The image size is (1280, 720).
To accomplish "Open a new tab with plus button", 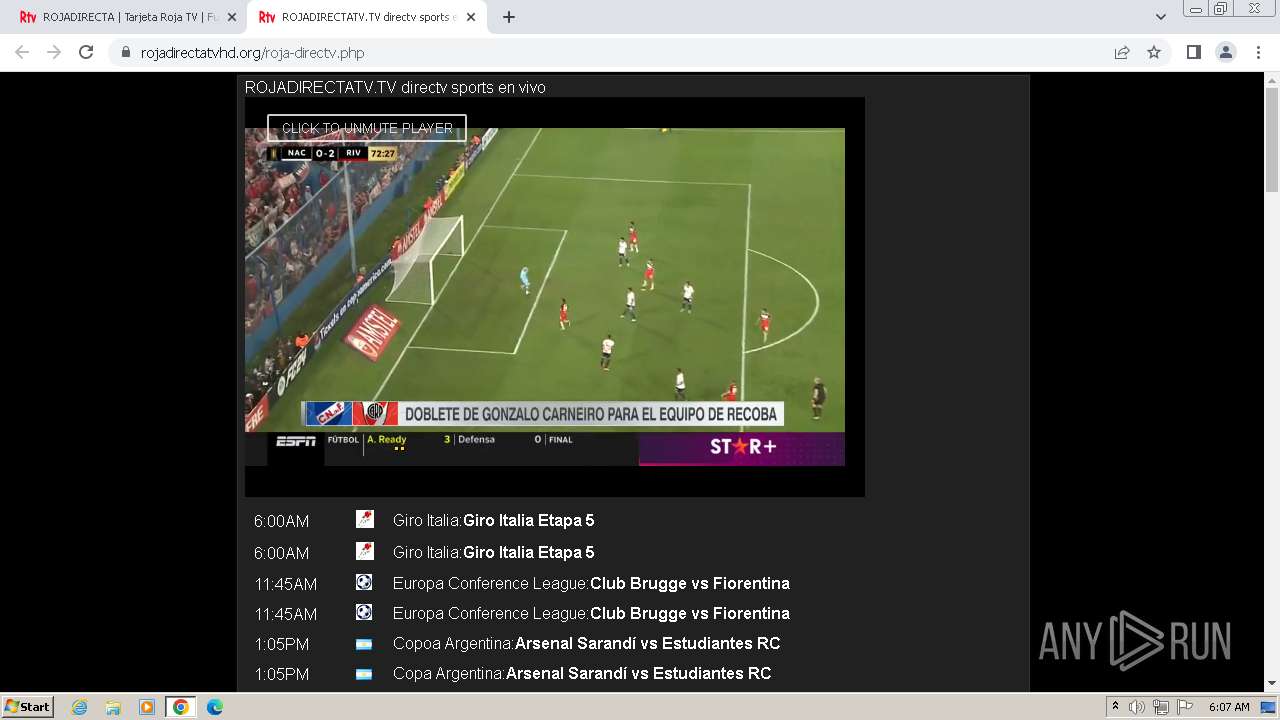I will (509, 17).
